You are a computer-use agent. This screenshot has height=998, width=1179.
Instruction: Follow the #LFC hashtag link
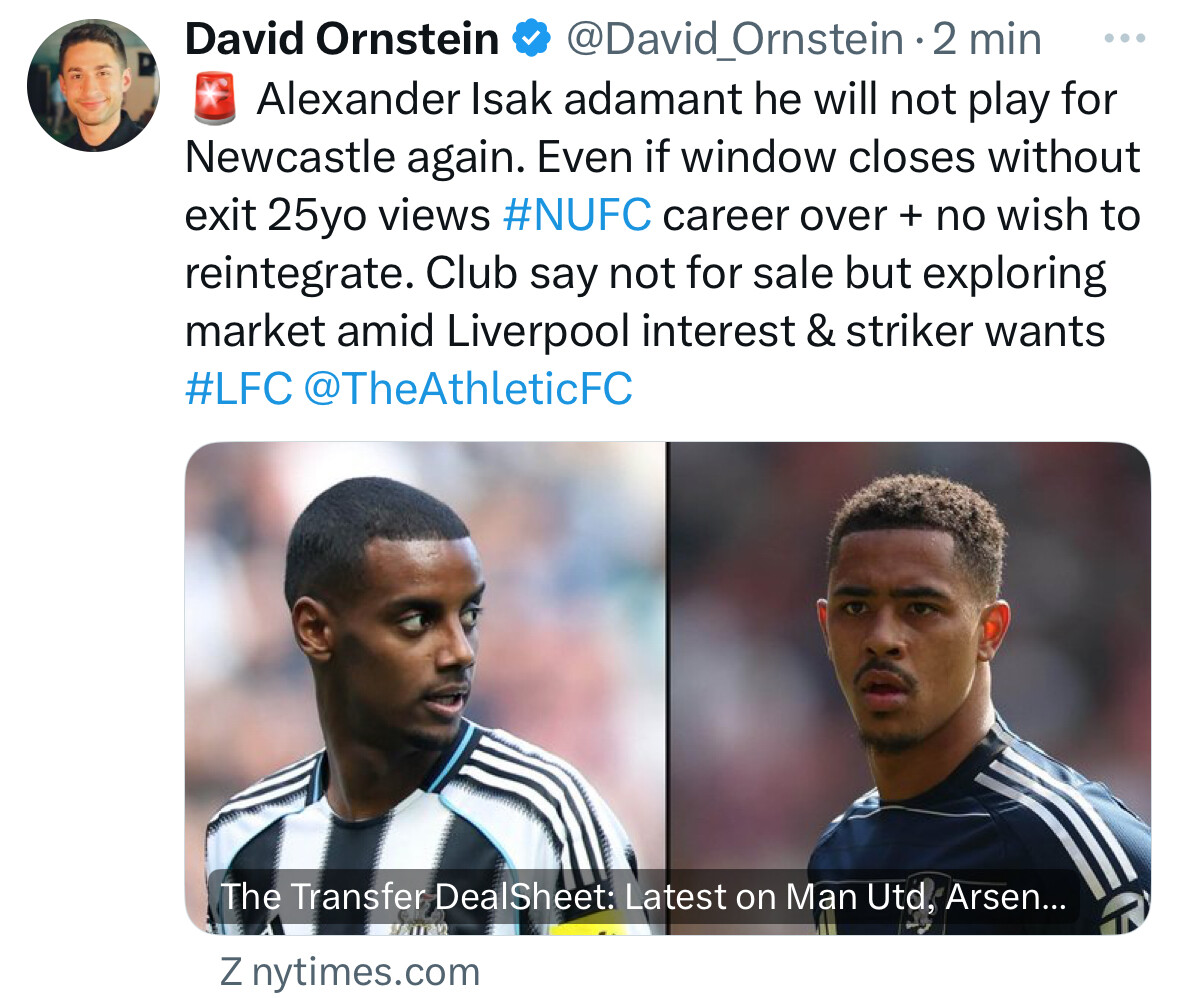pyautogui.click(x=238, y=389)
